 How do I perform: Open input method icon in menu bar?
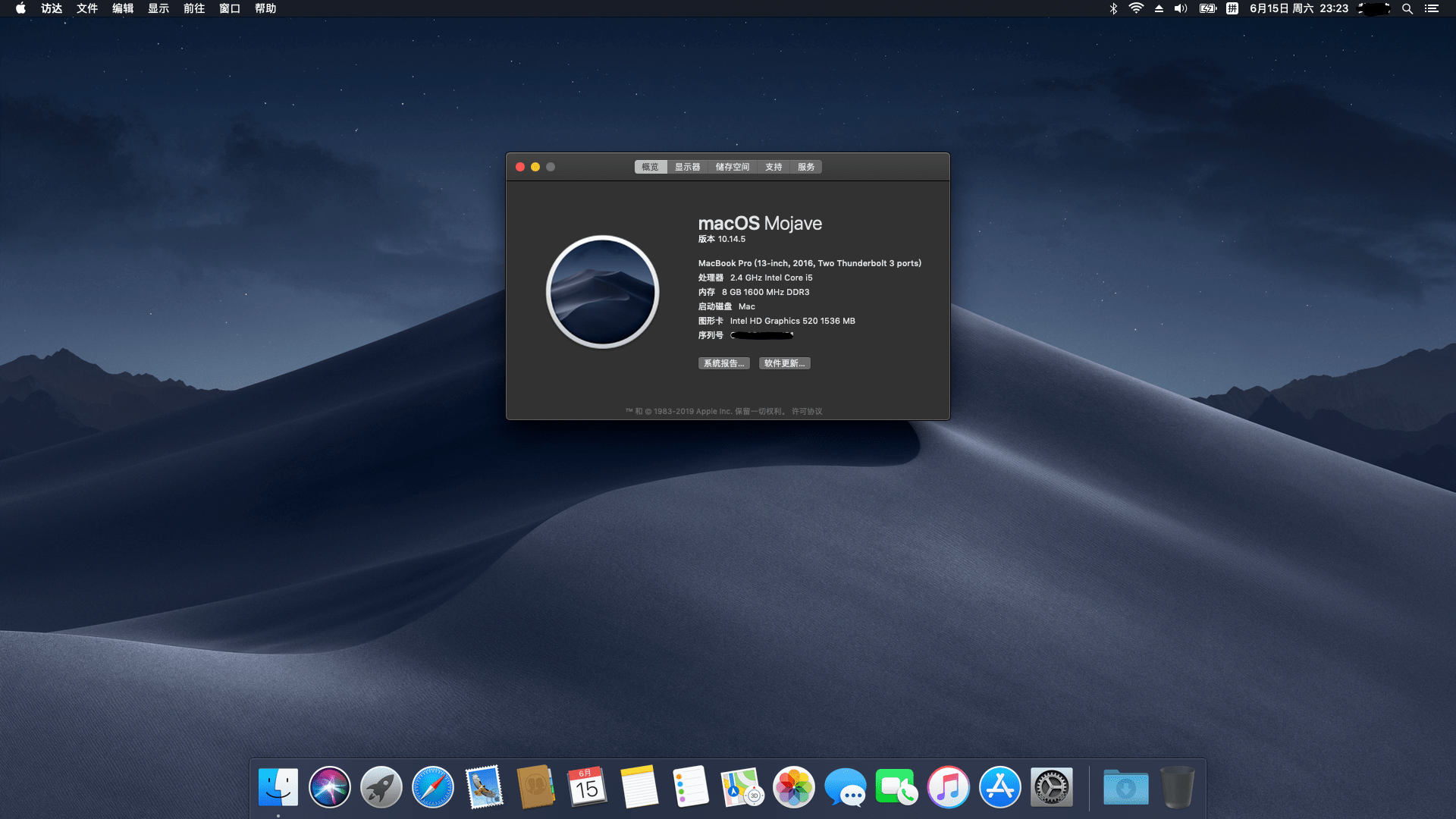(1232, 8)
